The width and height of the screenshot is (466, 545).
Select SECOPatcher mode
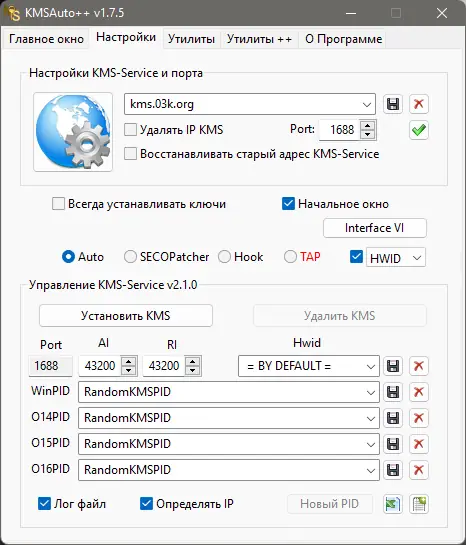point(130,257)
